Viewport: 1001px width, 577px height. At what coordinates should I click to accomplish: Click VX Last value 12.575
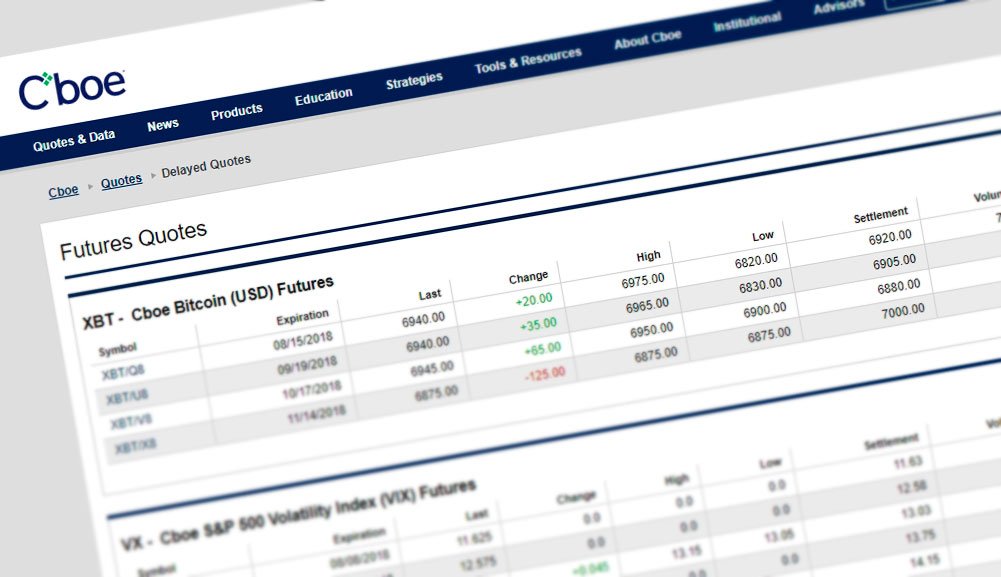click(478, 564)
